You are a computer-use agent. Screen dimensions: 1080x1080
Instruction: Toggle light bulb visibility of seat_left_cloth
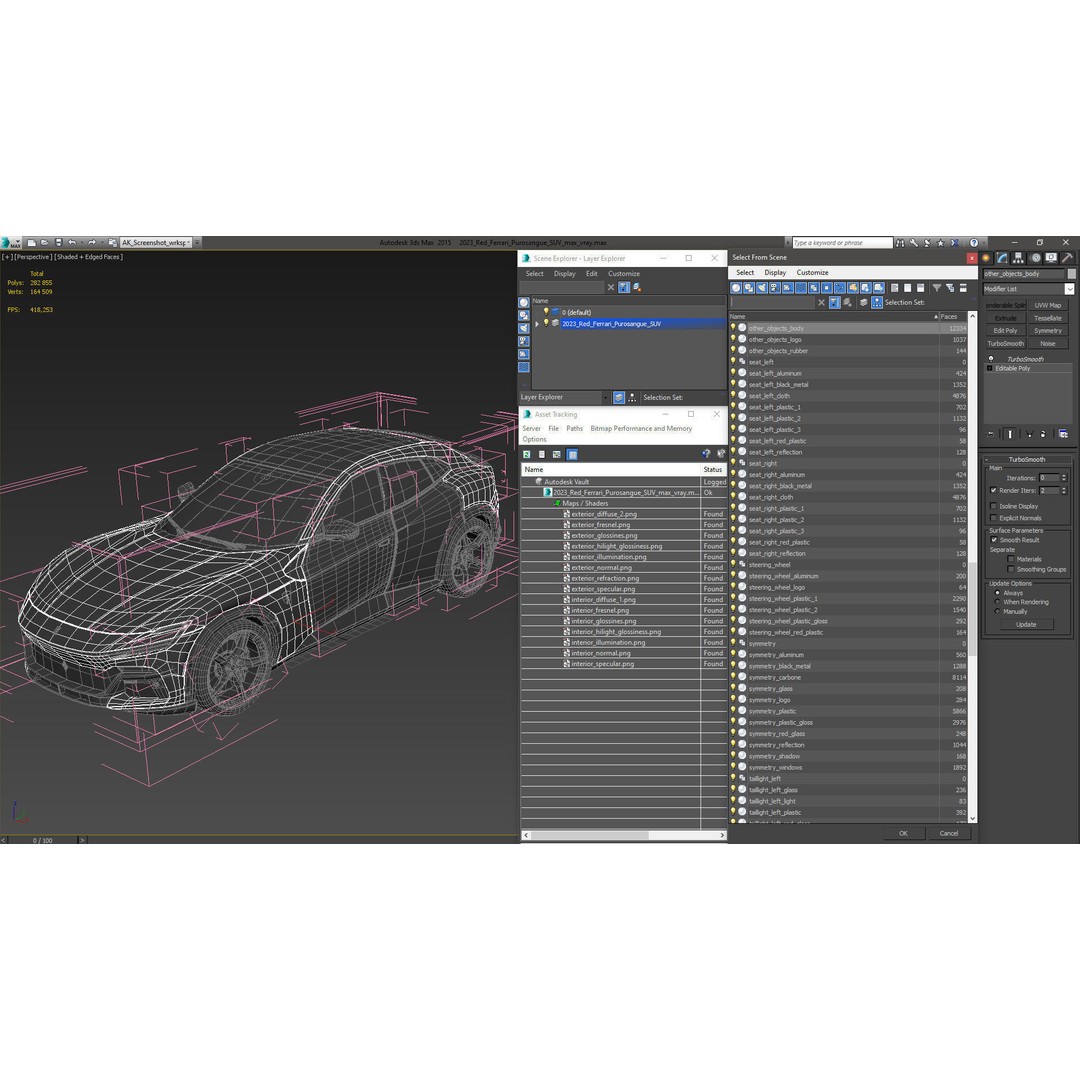733,395
